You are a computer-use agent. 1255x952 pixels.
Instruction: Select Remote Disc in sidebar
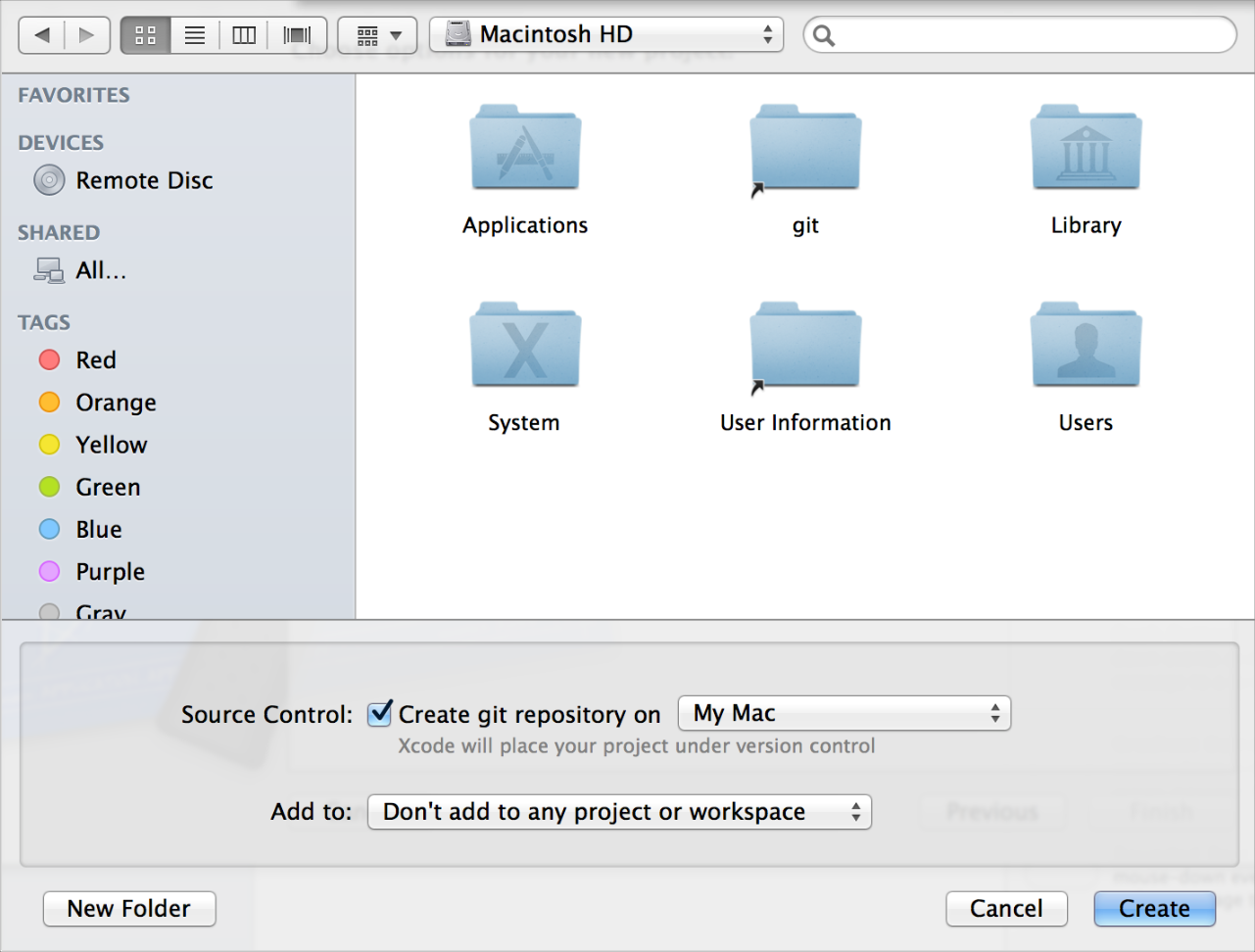click(143, 181)
